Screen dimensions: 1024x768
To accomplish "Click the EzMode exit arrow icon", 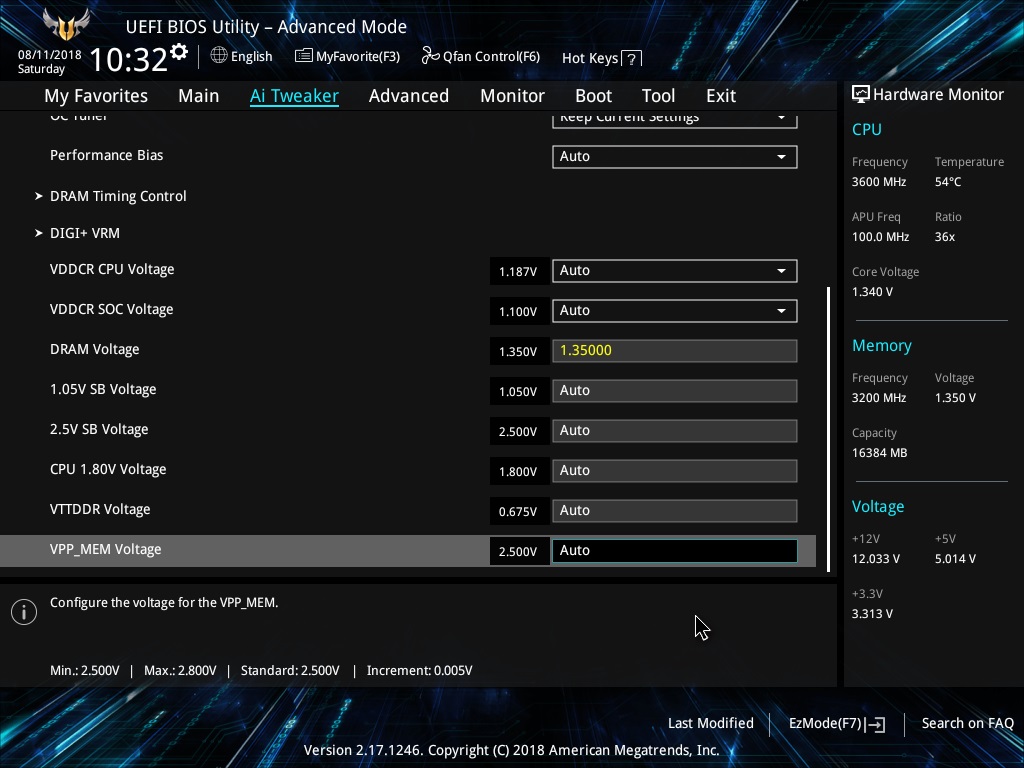I will click(876, 724).
